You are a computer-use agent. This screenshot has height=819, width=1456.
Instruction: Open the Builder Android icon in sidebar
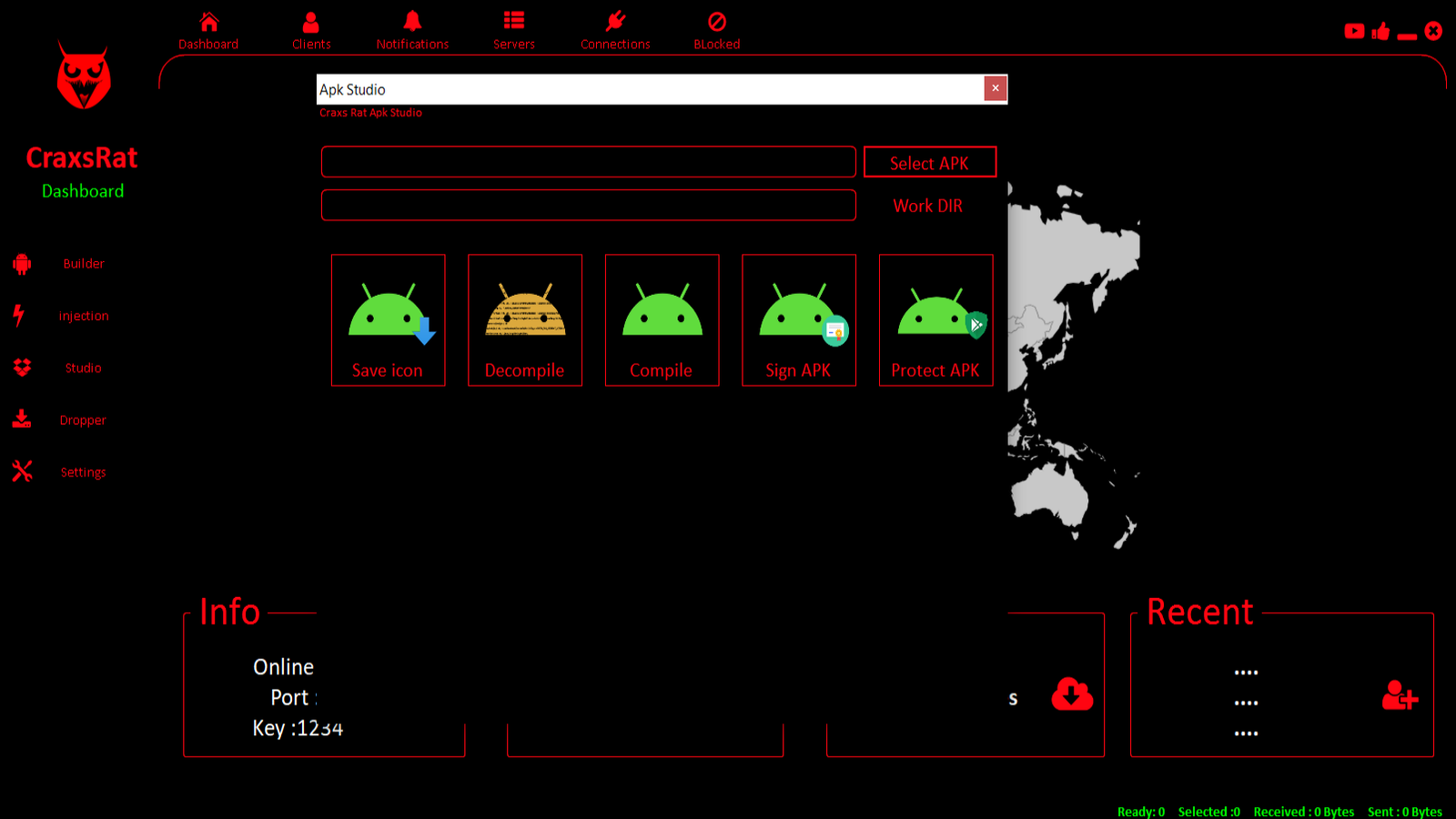point(22,264)
